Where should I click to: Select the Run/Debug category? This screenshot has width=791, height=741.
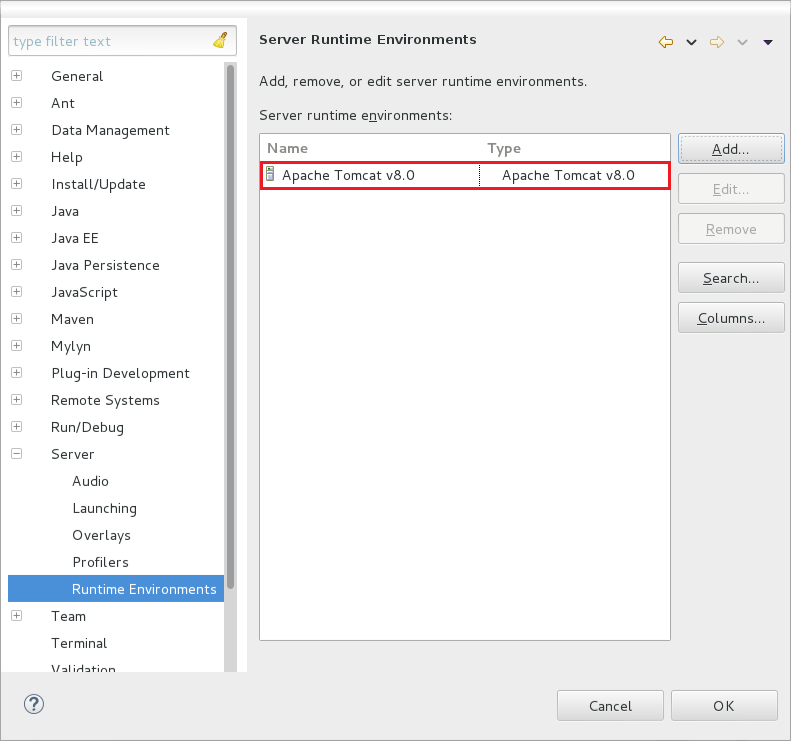pyautogui.click(x=87, y=427)
